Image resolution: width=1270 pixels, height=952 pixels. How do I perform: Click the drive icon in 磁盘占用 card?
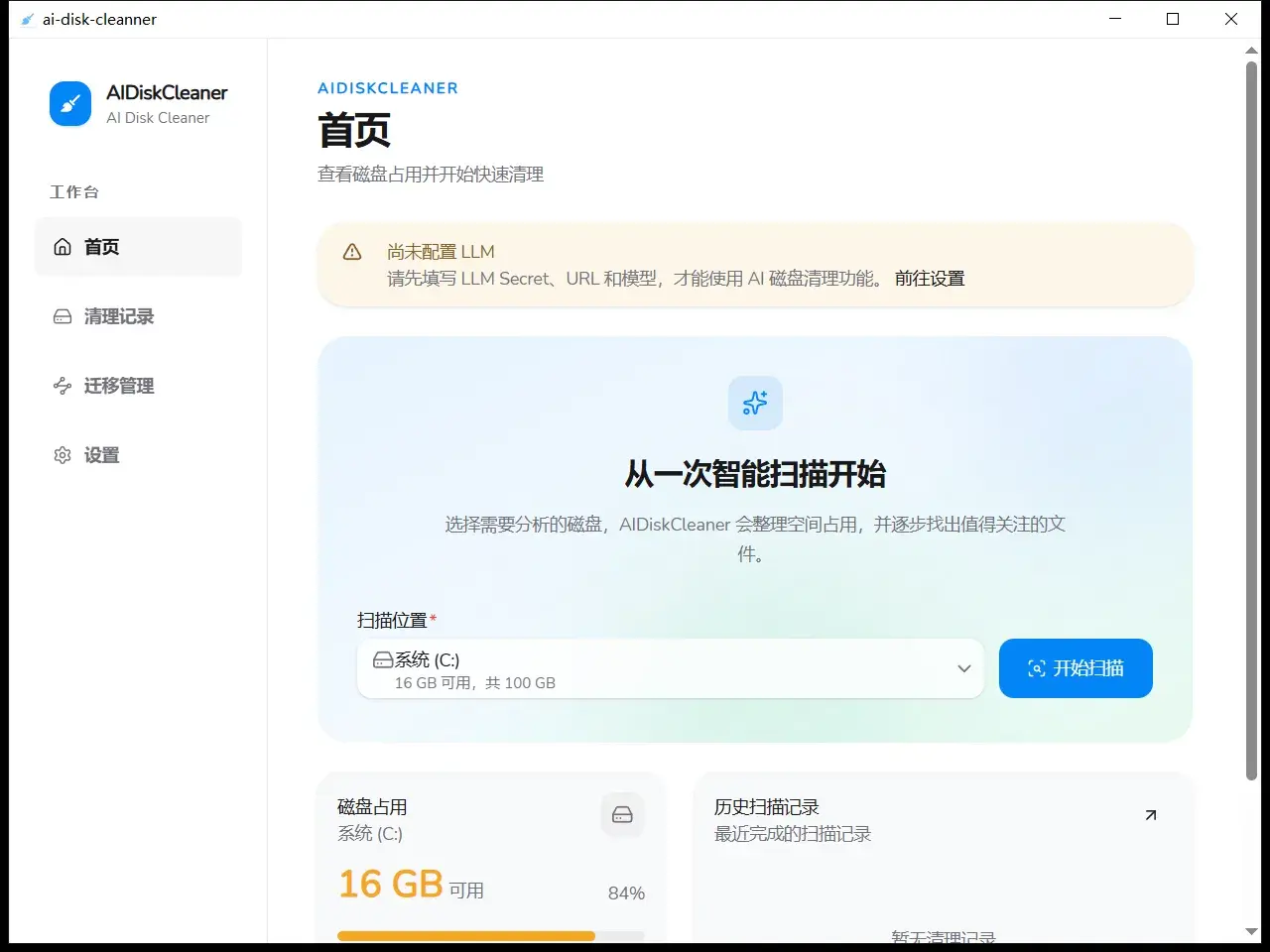tap(622, 814)
